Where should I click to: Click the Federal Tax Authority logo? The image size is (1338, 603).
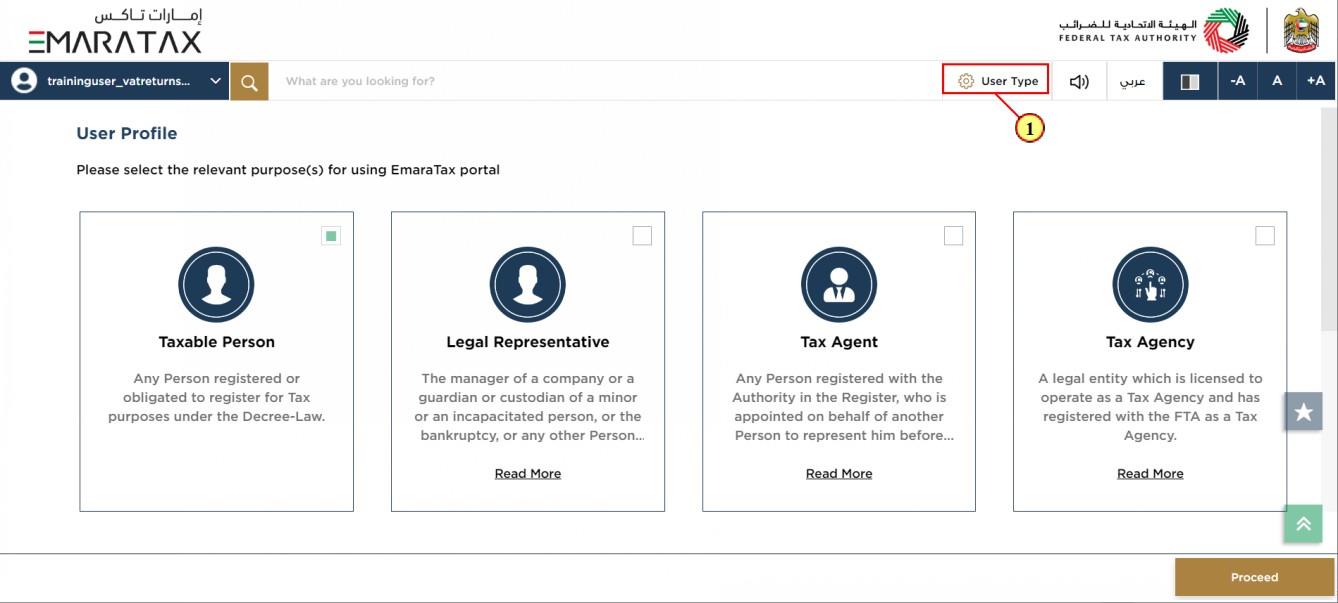click(x=1154, y=31)
